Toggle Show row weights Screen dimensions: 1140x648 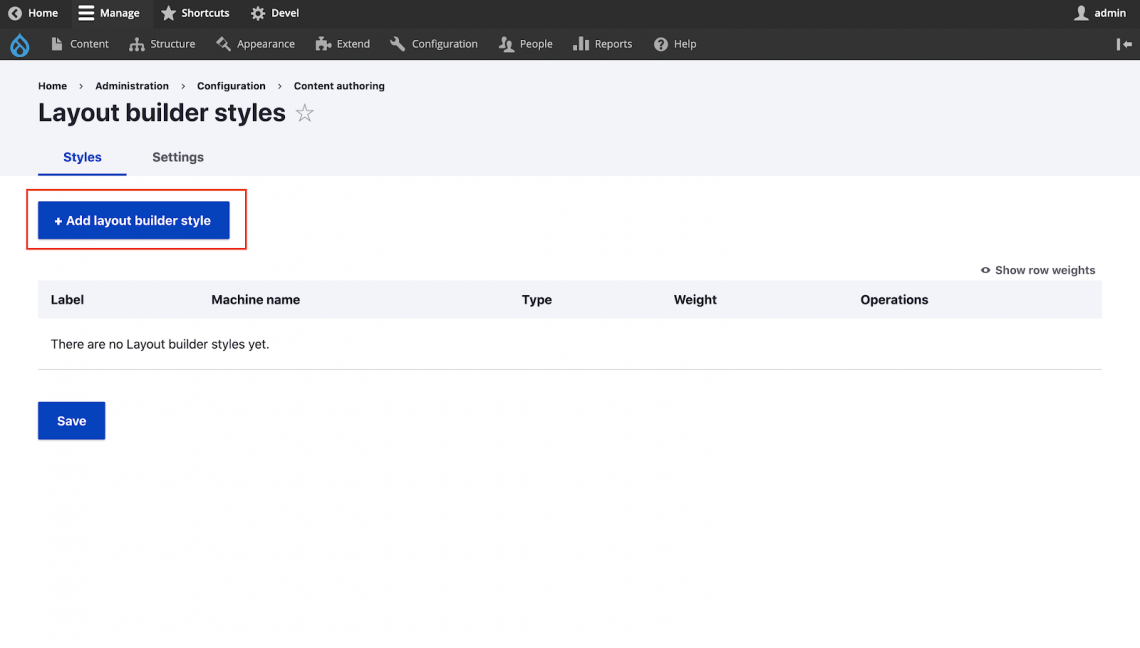[1038, 270]
